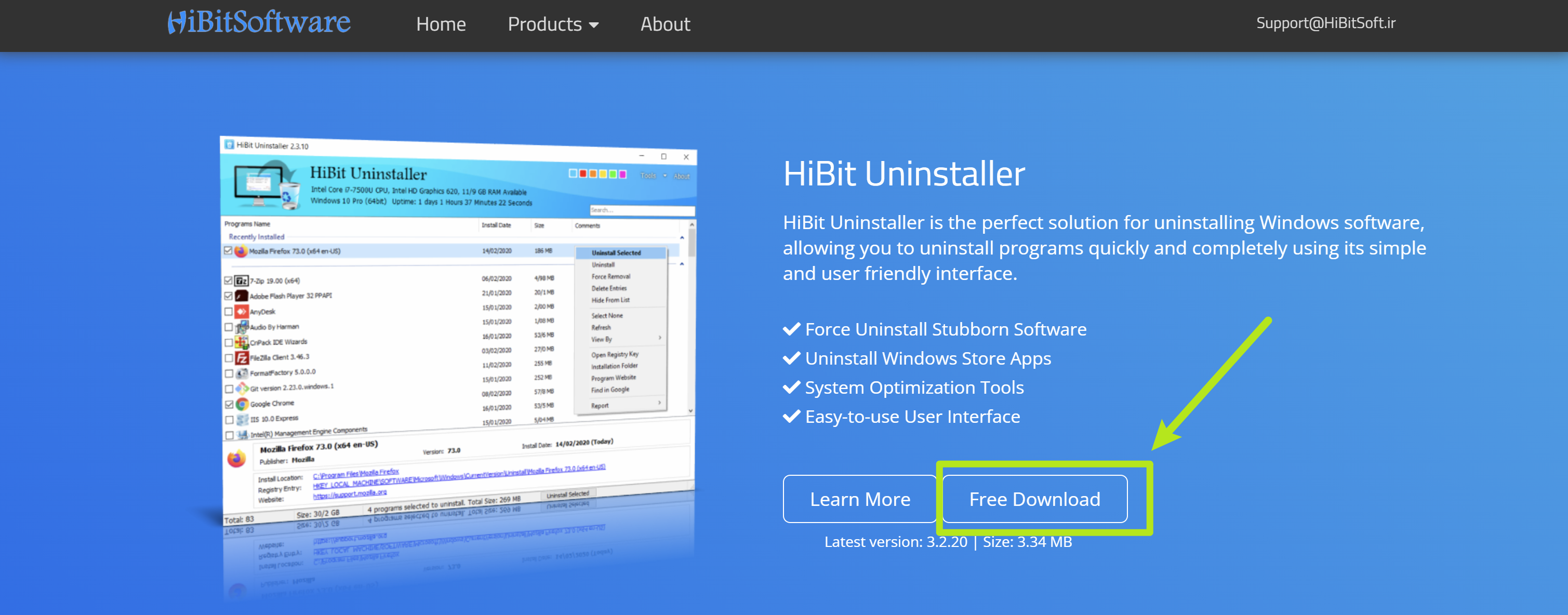Click the IIS 10.0 Express icon
The image size is (1568, 615).
242,419
